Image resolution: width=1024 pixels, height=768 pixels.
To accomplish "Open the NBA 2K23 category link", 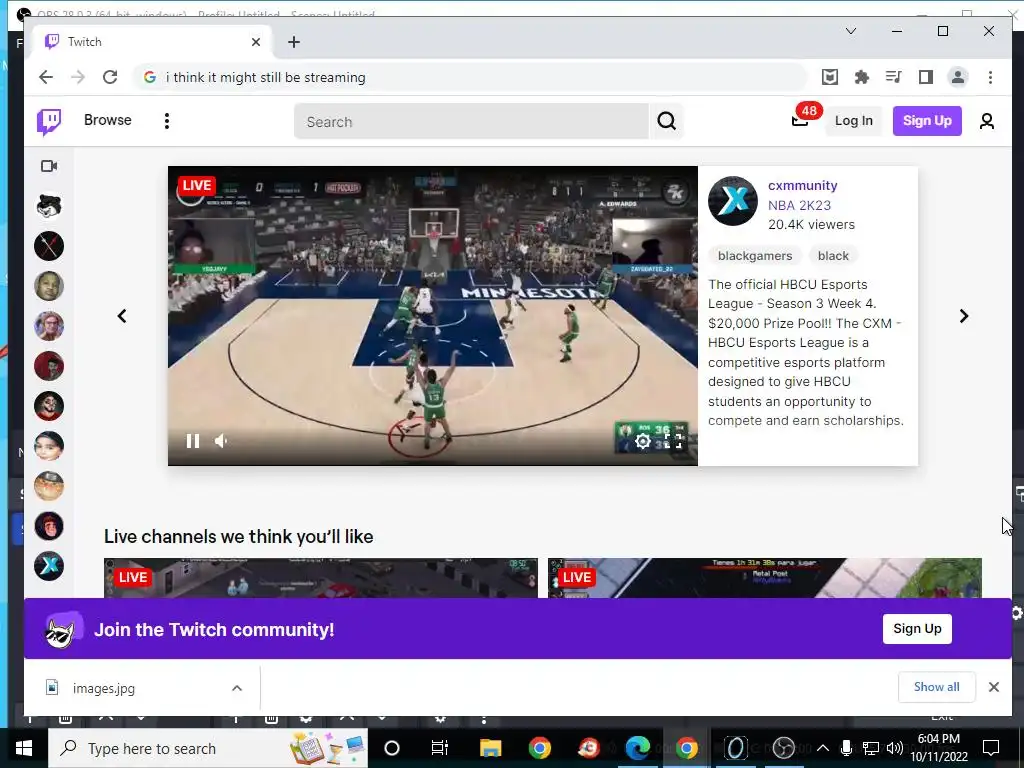I will [x=799, y=205].
